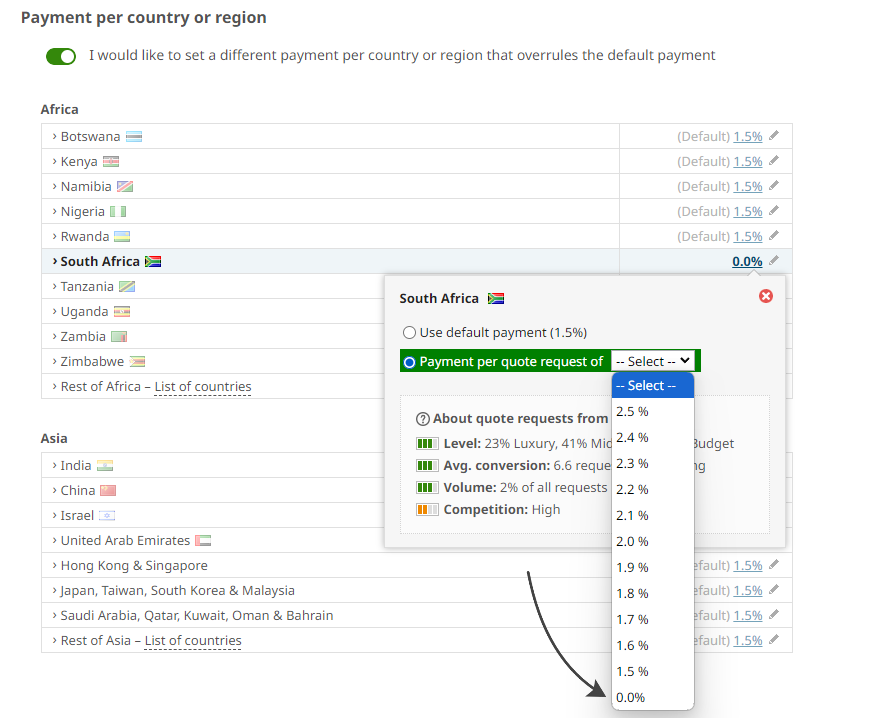Open Rest of Africa list of countries
Screen dimensions: 875x718
pos(203,386)
